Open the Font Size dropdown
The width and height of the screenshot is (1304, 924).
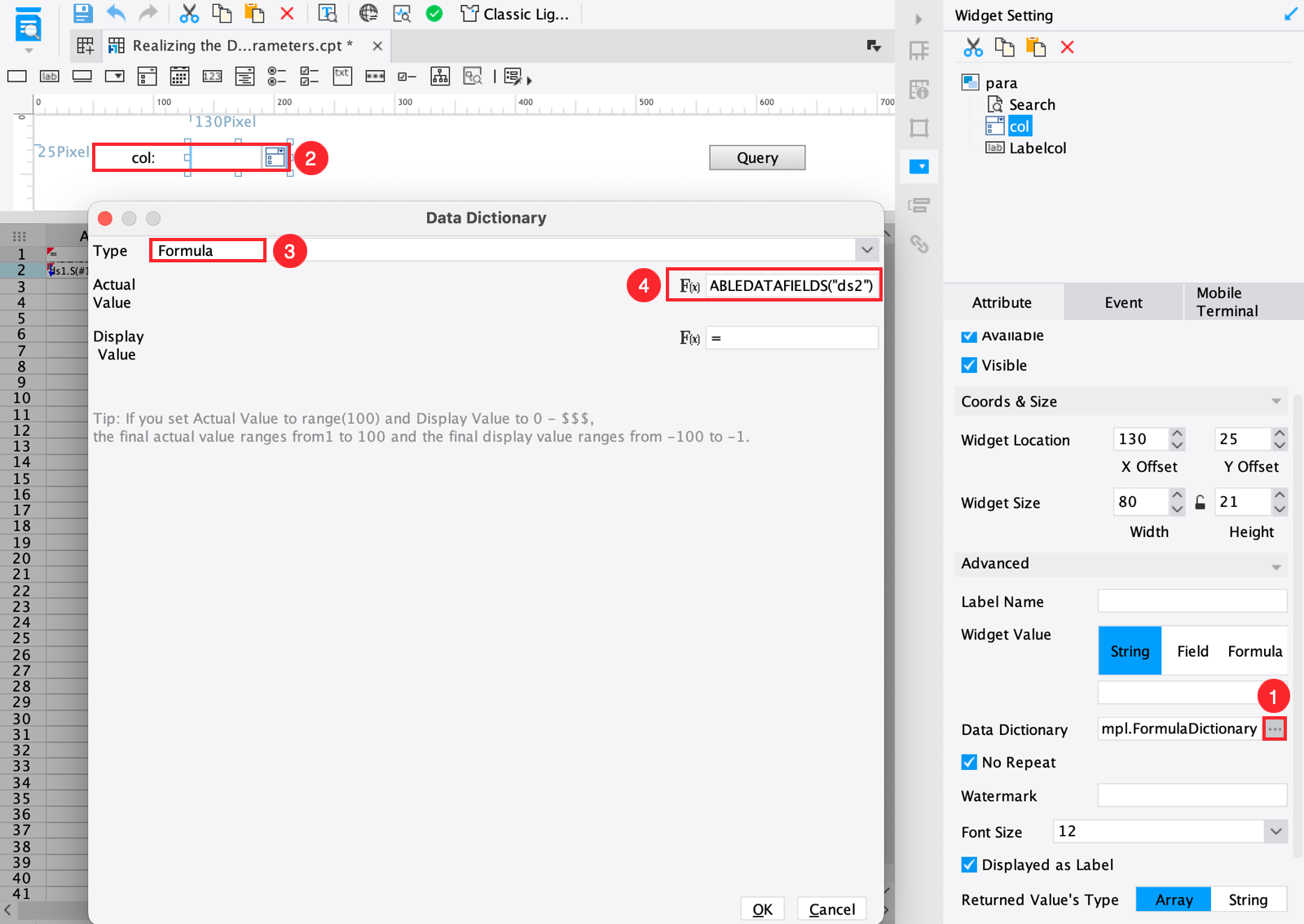click(1275, 831)
